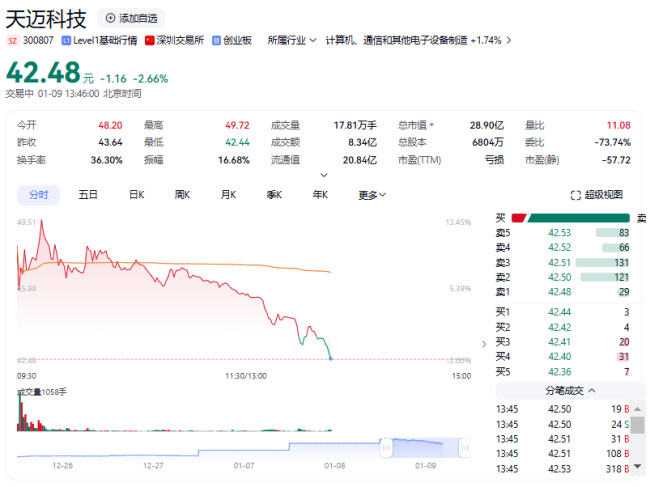This screenshot has width=650, height=487.
Task: Click the 买1 price 42.44
Action: click(x=559, y=312)
